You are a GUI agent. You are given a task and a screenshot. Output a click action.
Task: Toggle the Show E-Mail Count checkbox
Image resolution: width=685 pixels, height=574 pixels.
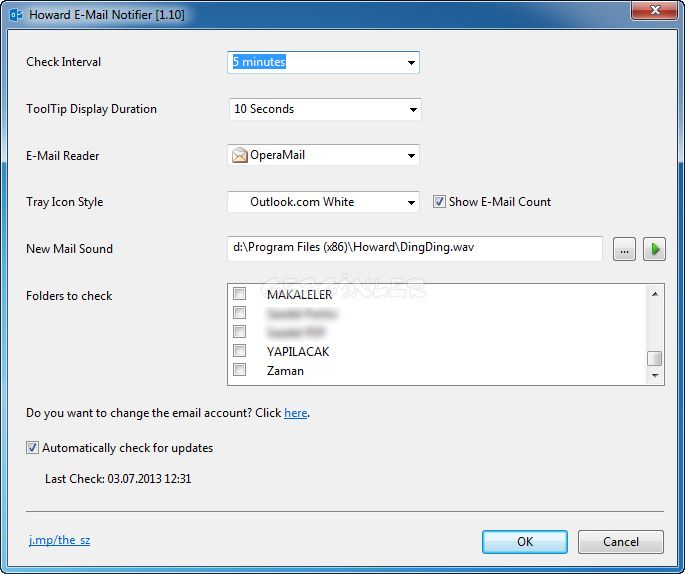pos(439,202)
